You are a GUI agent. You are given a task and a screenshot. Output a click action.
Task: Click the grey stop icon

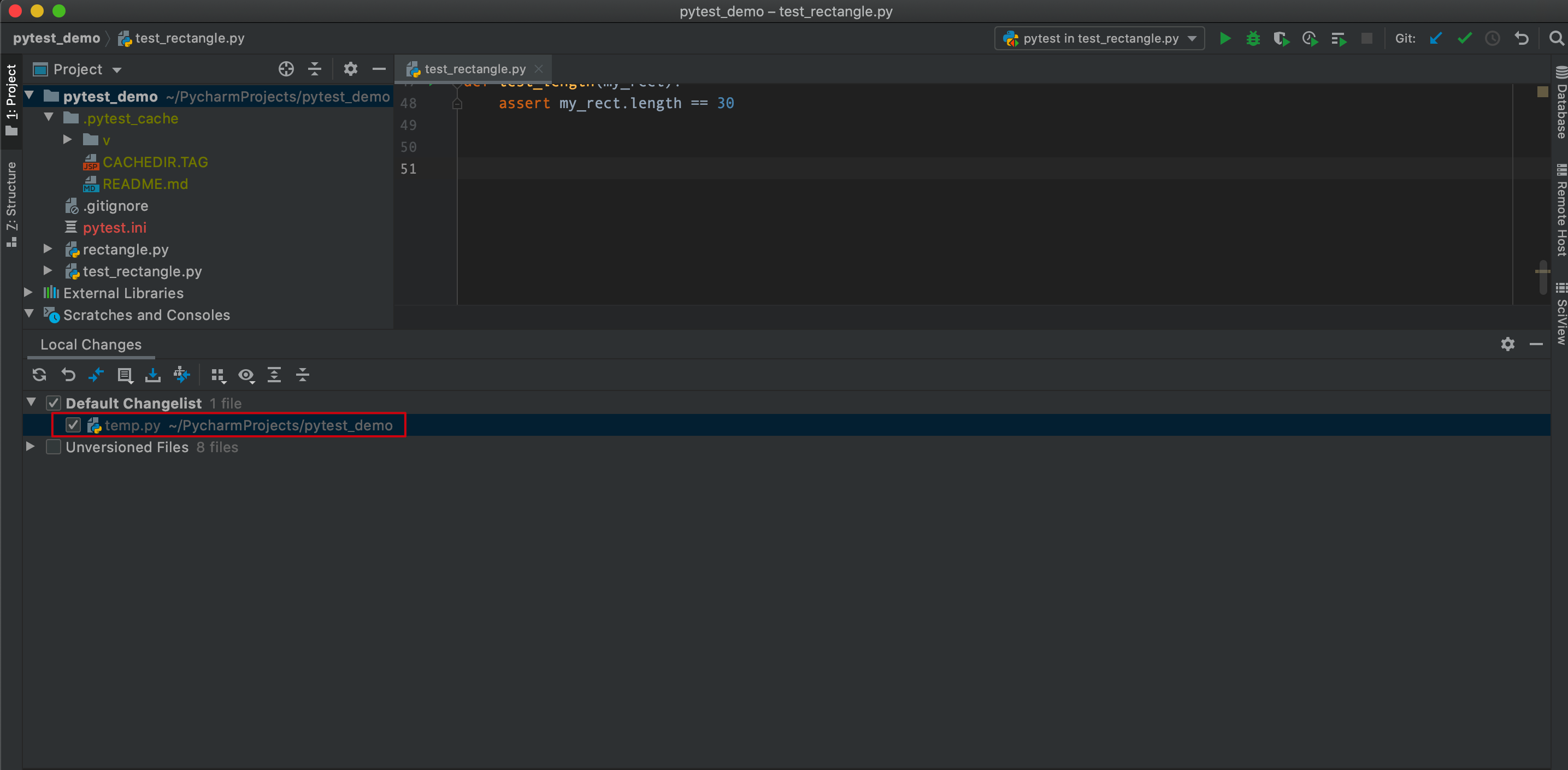[1366, 38]
